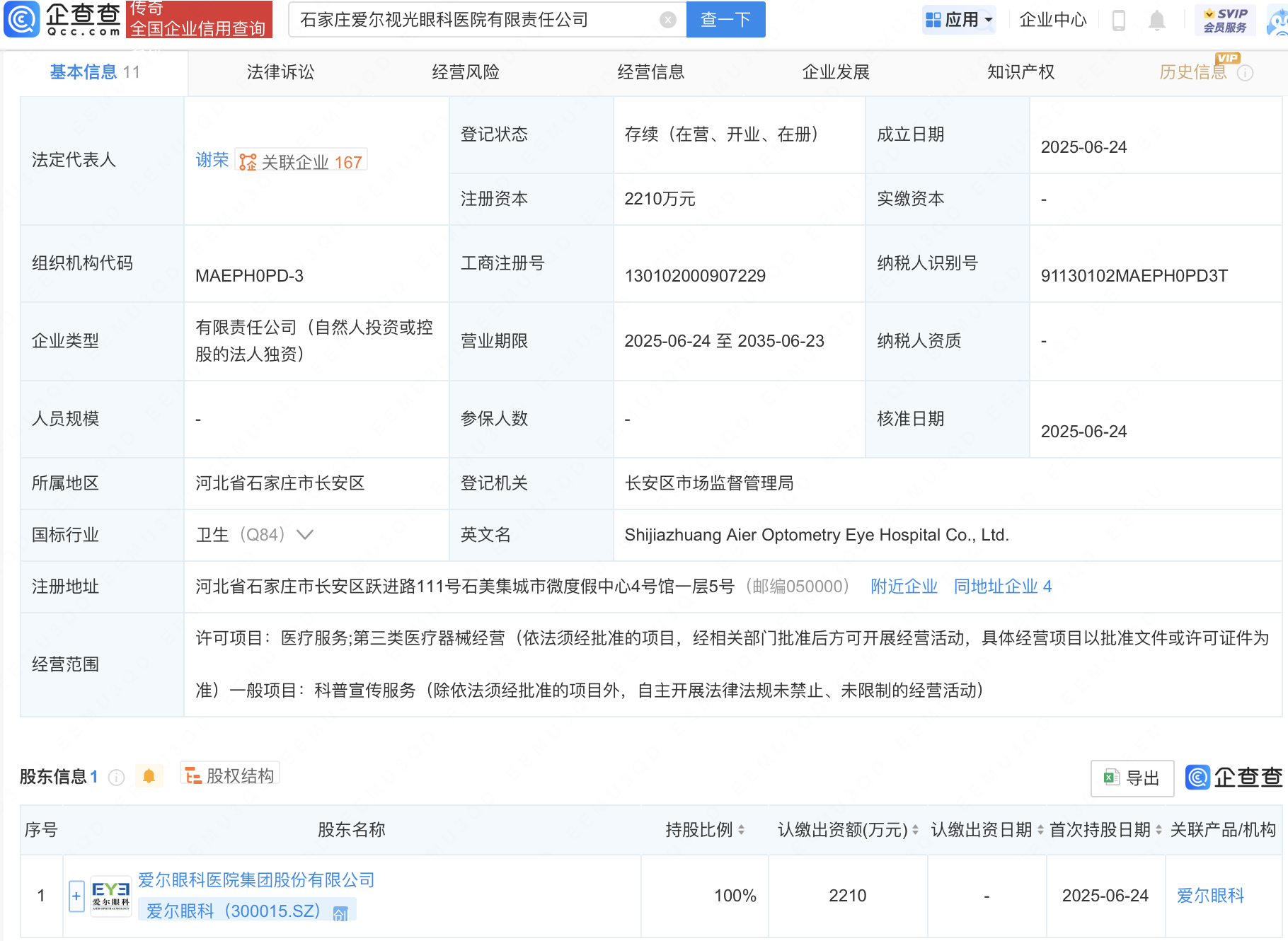The image size is (1288, 941).
Task: Open notifications bell in header
Action: (x=1157, y=20)
